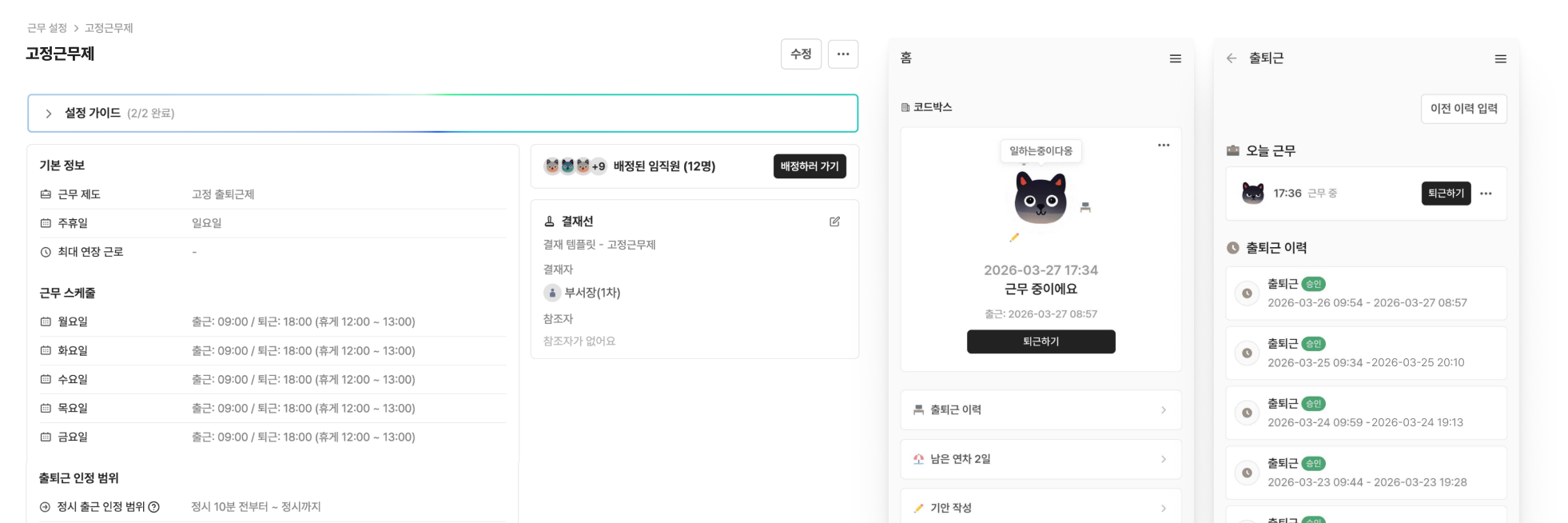The width and height of the screenshot is (1568, 523).
Task: Click the 승인 badge on the 2026-03-25 record
Action: (1314, 344)
